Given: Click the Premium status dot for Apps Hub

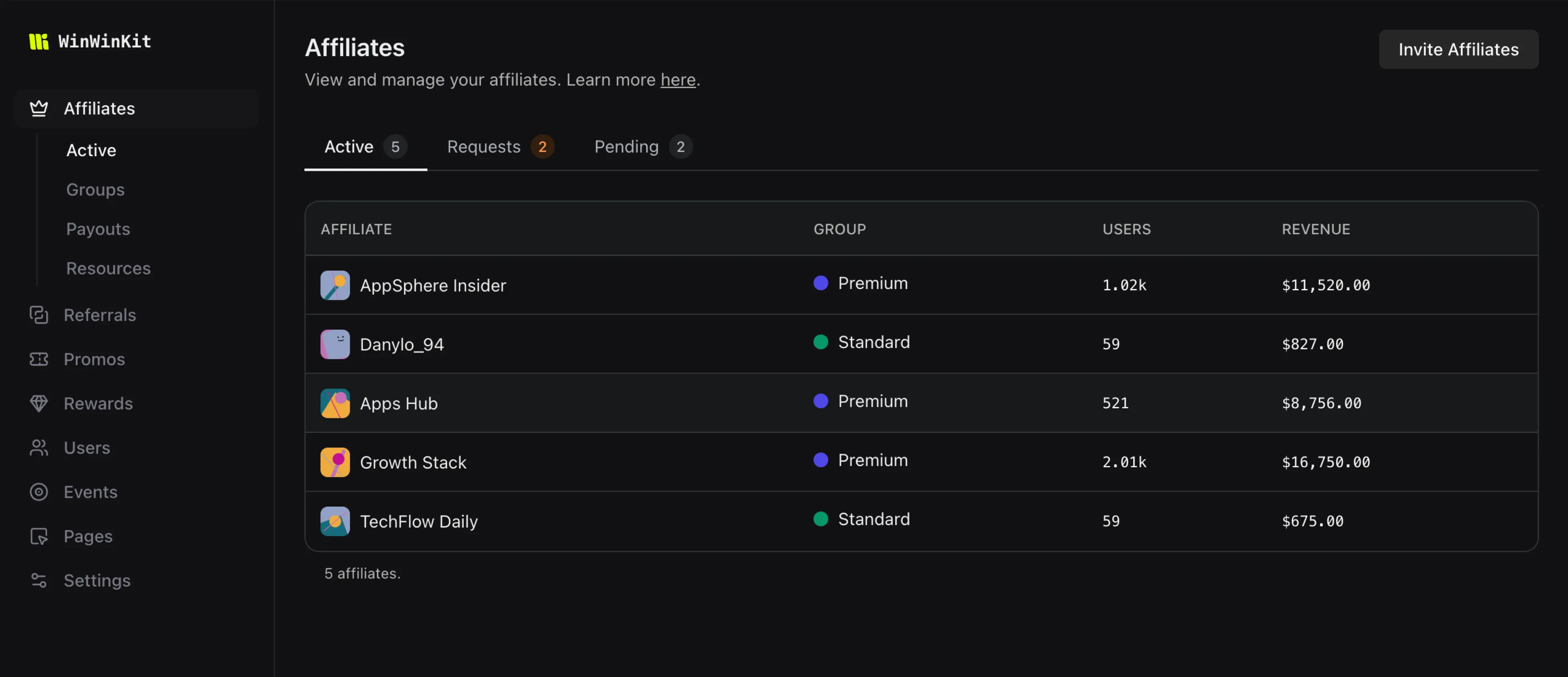Looking at the screenshot, I should [x=821, y=401].
